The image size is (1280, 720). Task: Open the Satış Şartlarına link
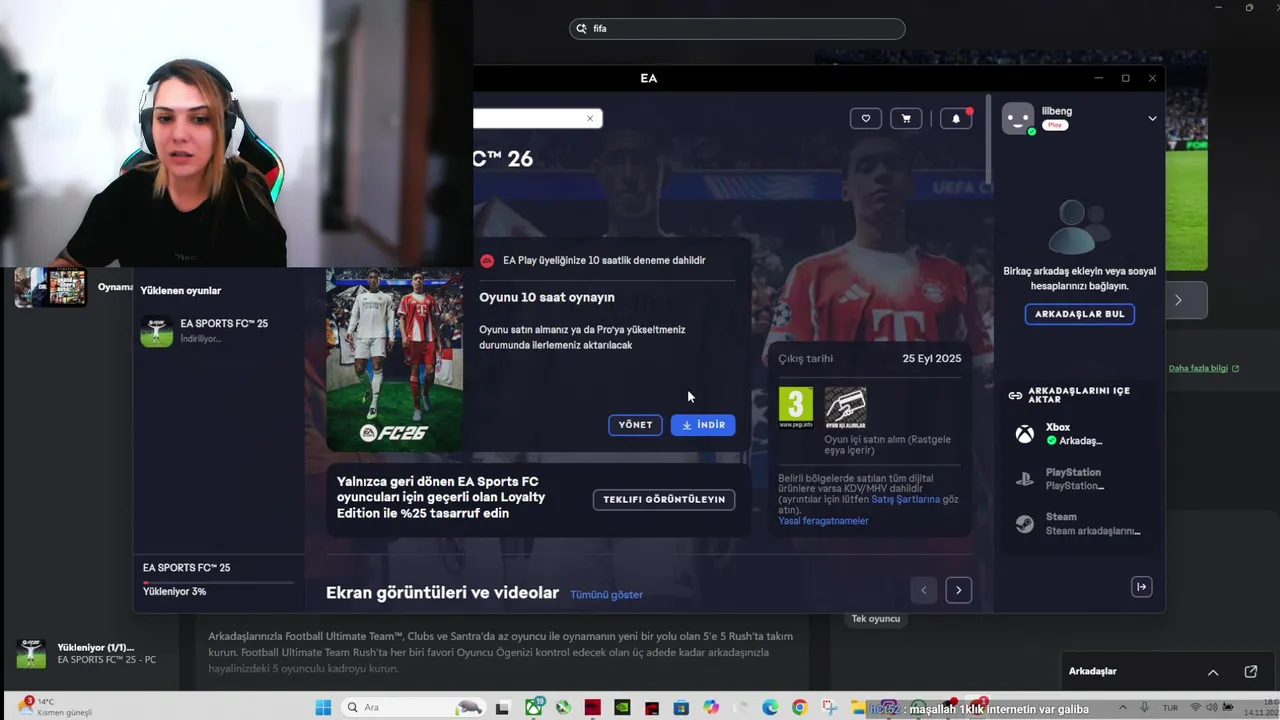click(x=905, y=499)
